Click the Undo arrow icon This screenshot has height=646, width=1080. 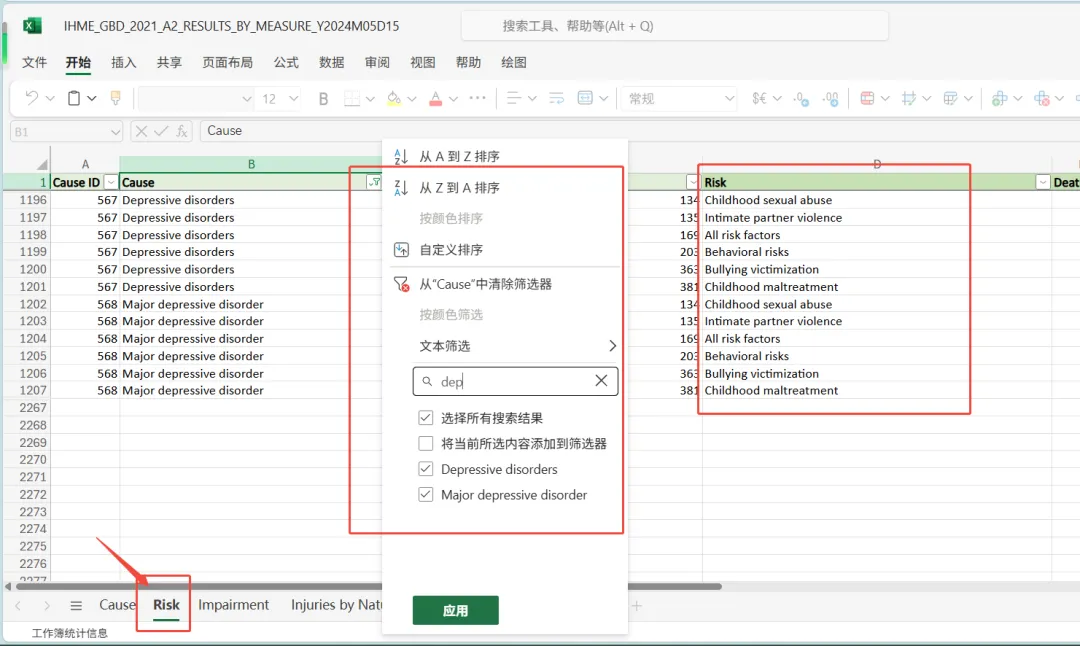[x=31, y=98]
